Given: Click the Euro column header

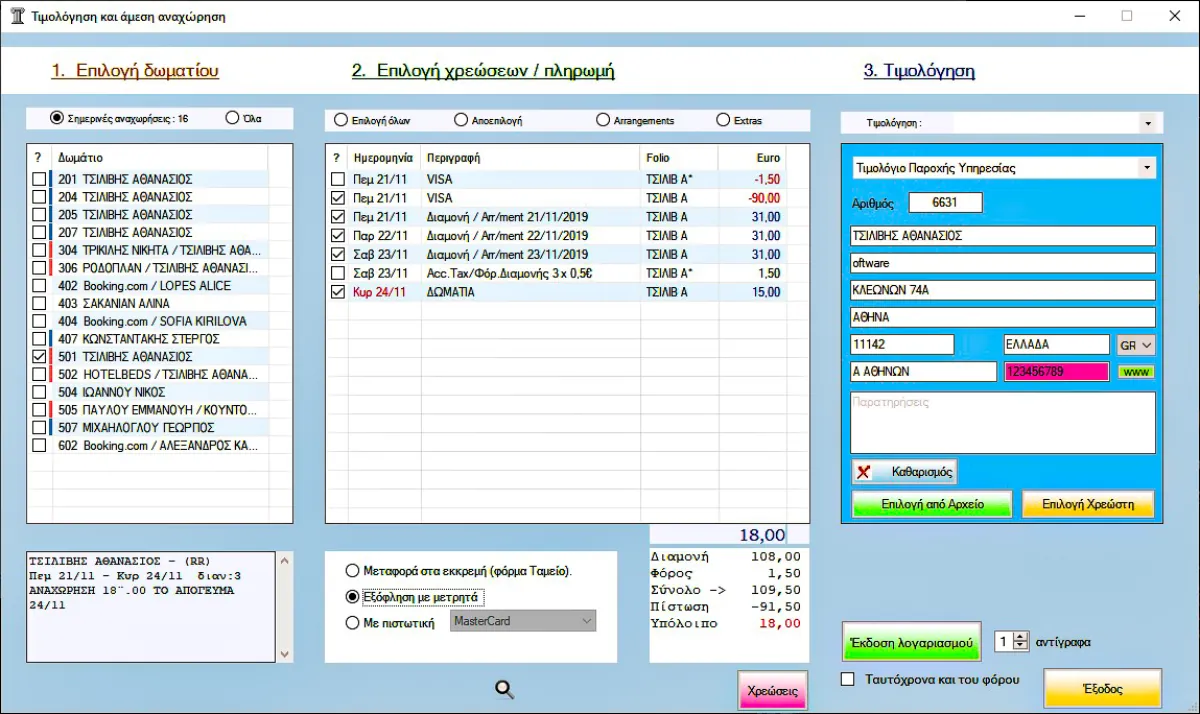Looking at the screenshot, I should [x=751, y=158].
